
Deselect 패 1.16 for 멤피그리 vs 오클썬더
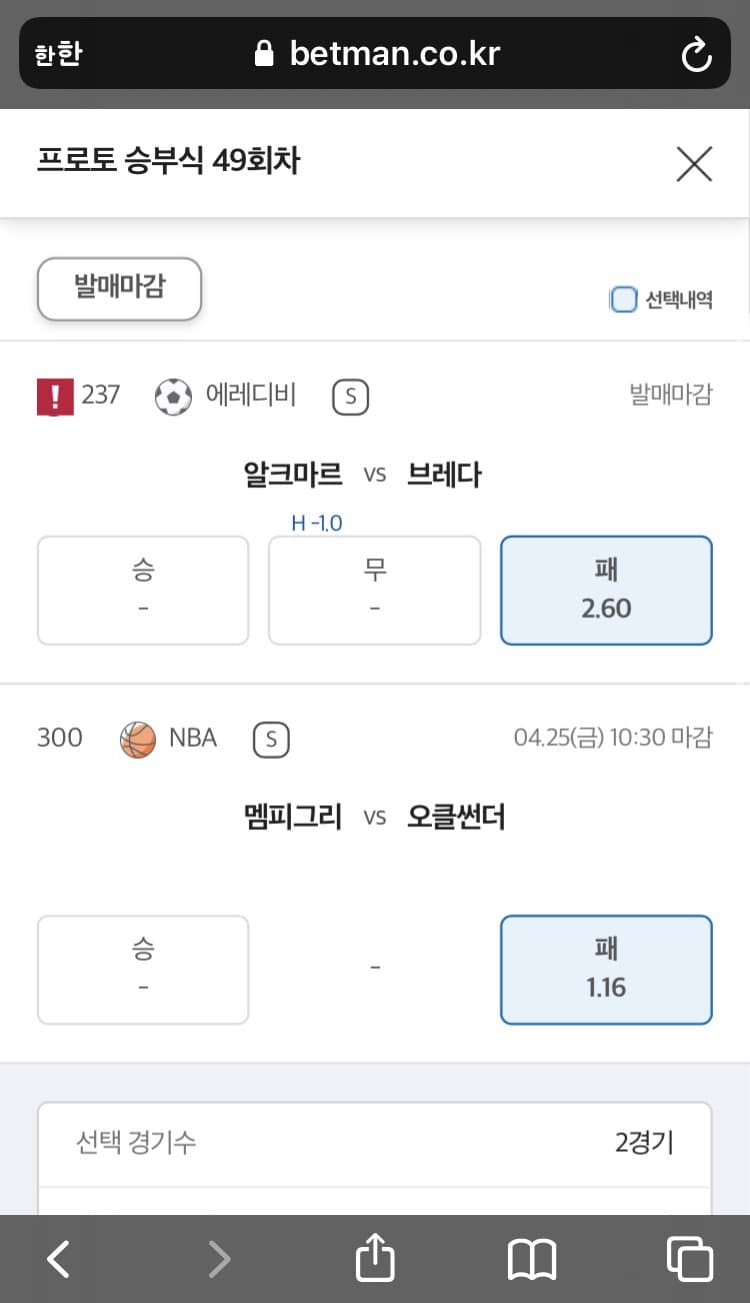point(606,970)
